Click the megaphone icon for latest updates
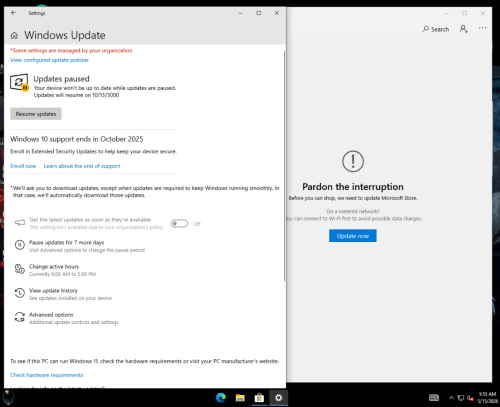 (x=20, y=223)
